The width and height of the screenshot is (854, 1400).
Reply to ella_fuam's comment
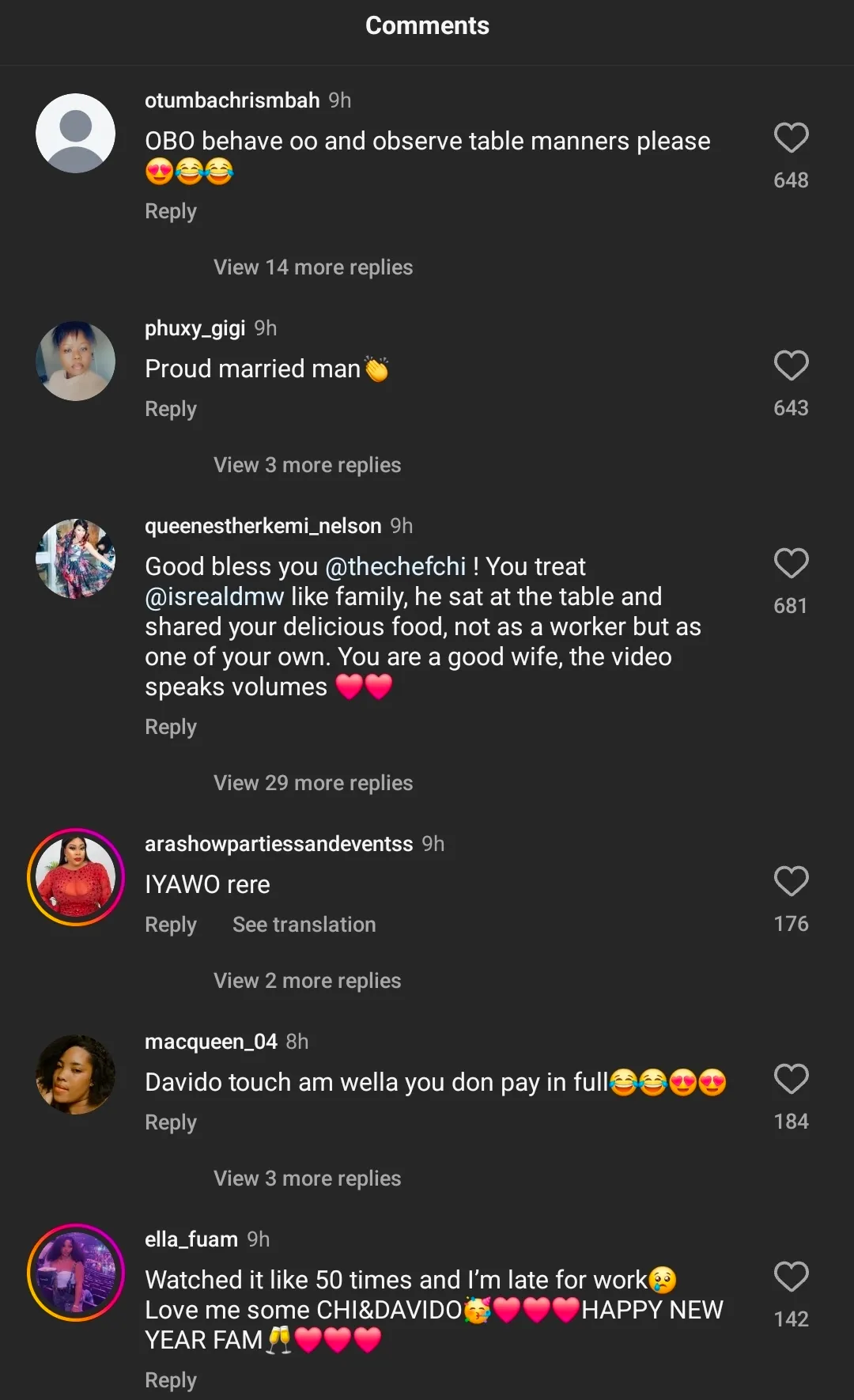[x=171, y=1380]
